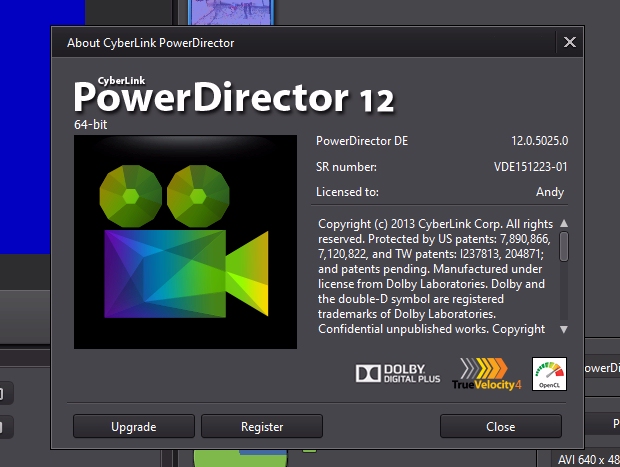Screen dimensions: 620x467
Task: Click the Dolby Digital Plus logo
Action: pyautogui.click(x=398, y=374)
